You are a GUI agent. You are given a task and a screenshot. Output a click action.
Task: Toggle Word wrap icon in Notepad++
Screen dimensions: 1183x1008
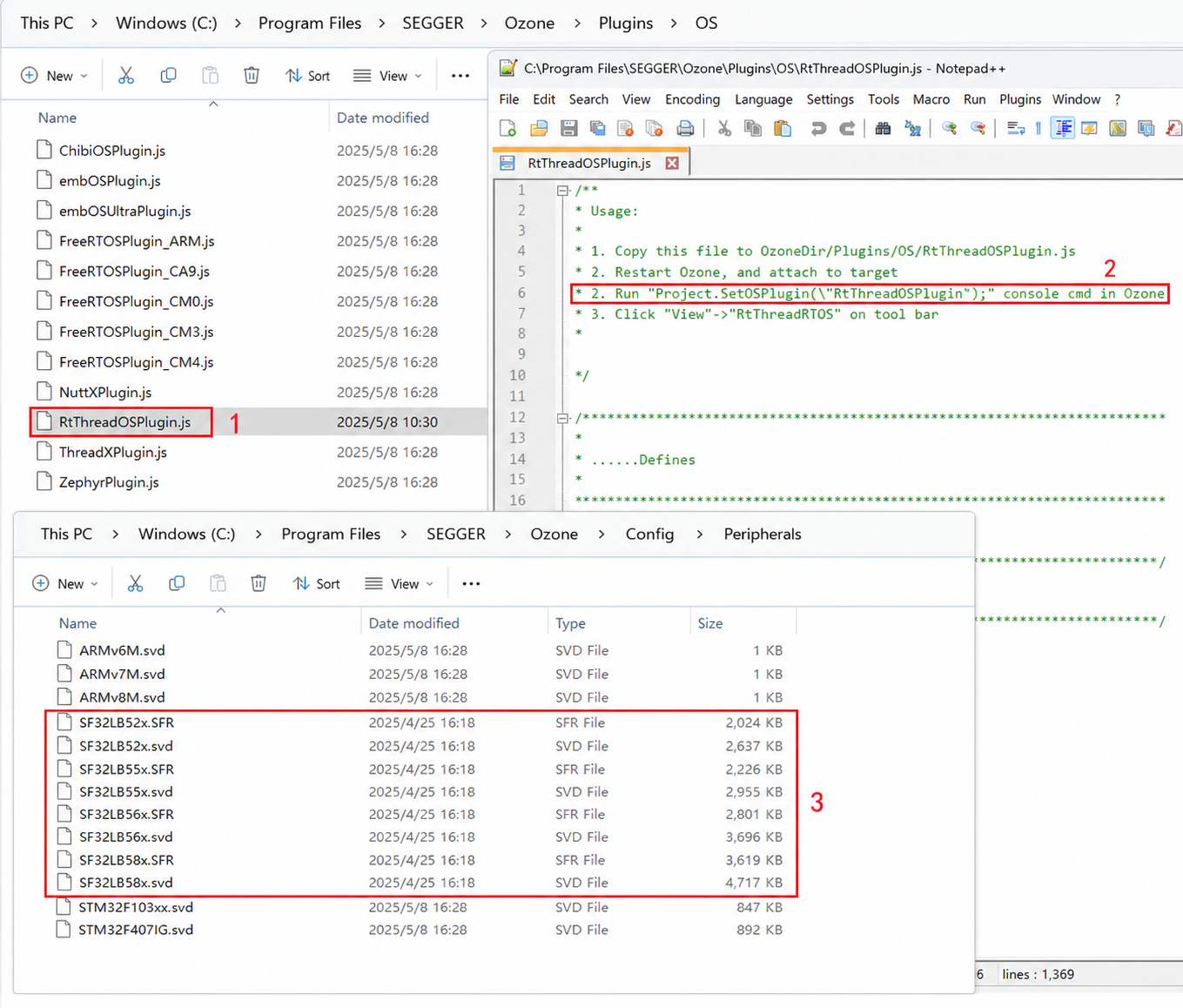pos(1016,129)
